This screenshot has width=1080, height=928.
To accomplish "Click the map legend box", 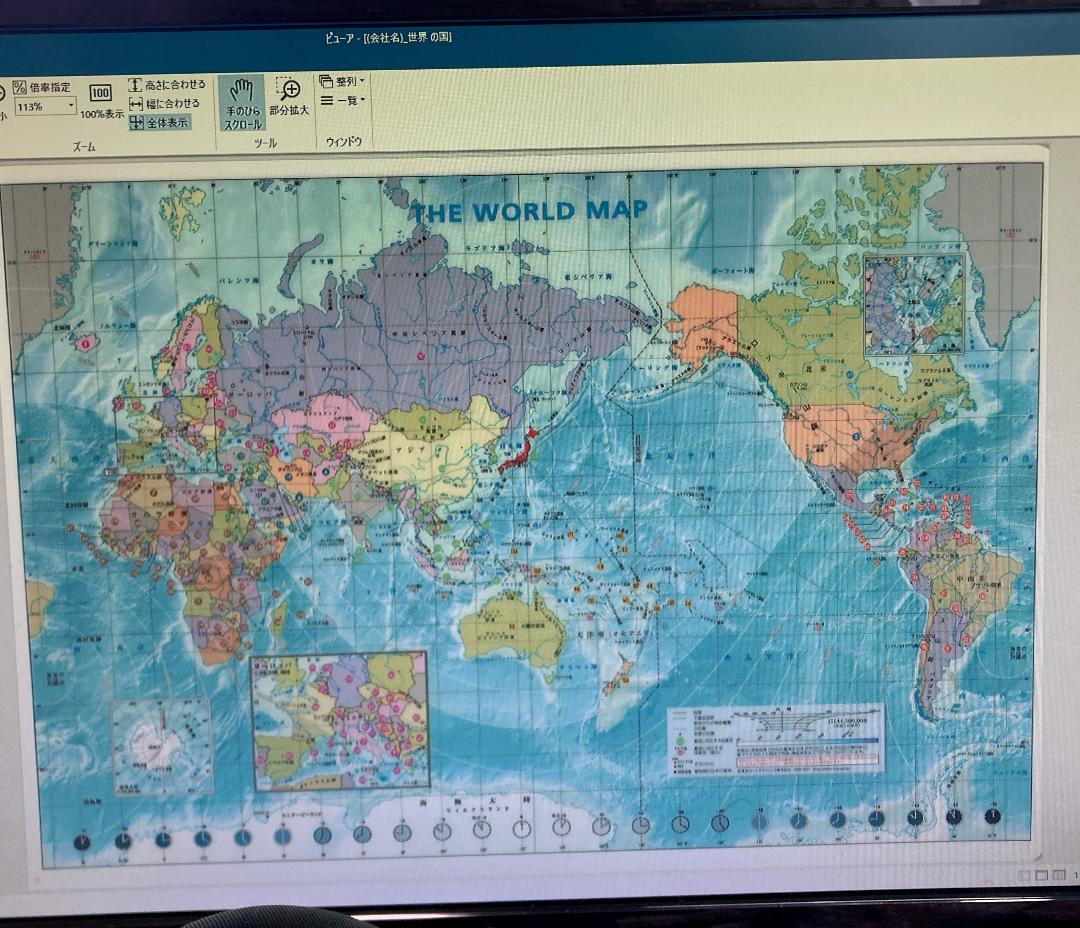I will pos(776,740).
